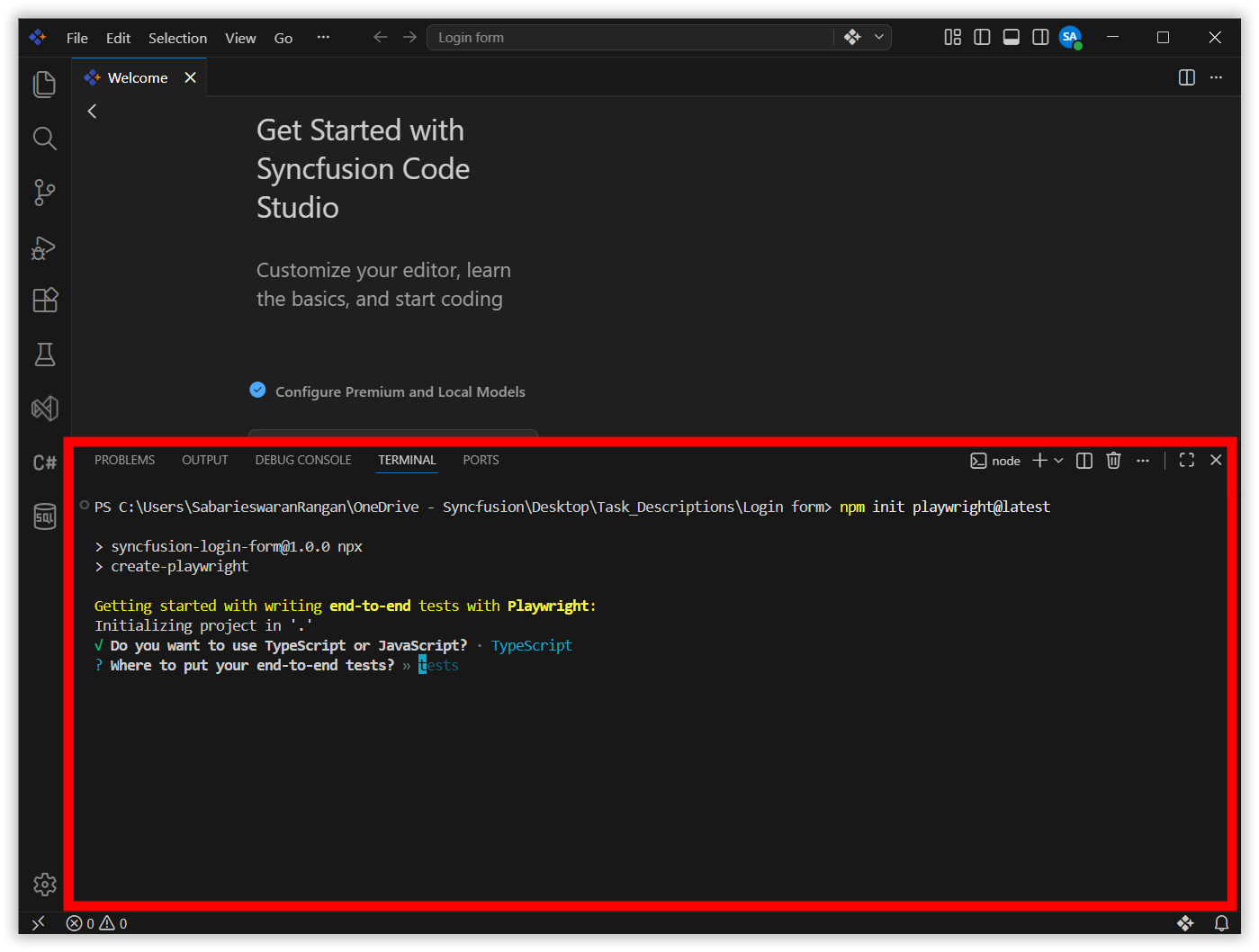Toggle Configure Premium and Local Models step

pos(257,390)
